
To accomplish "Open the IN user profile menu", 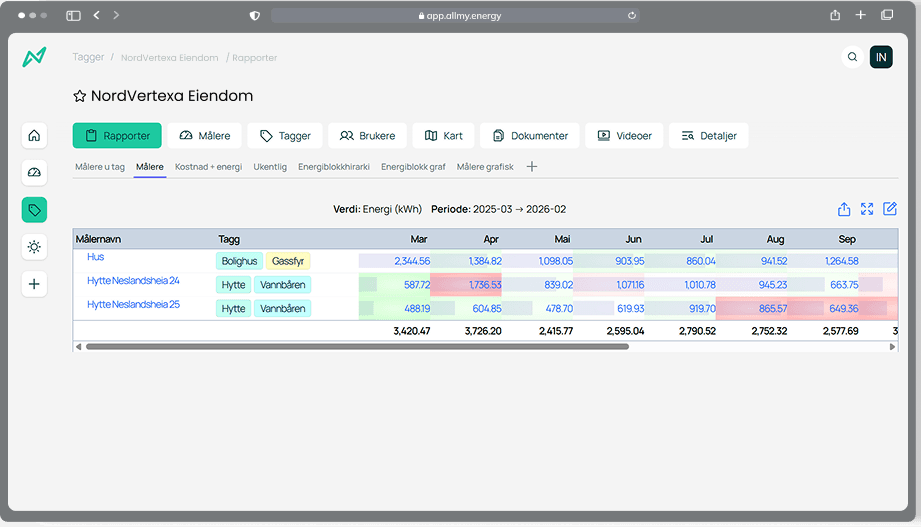I will (881, 58).
